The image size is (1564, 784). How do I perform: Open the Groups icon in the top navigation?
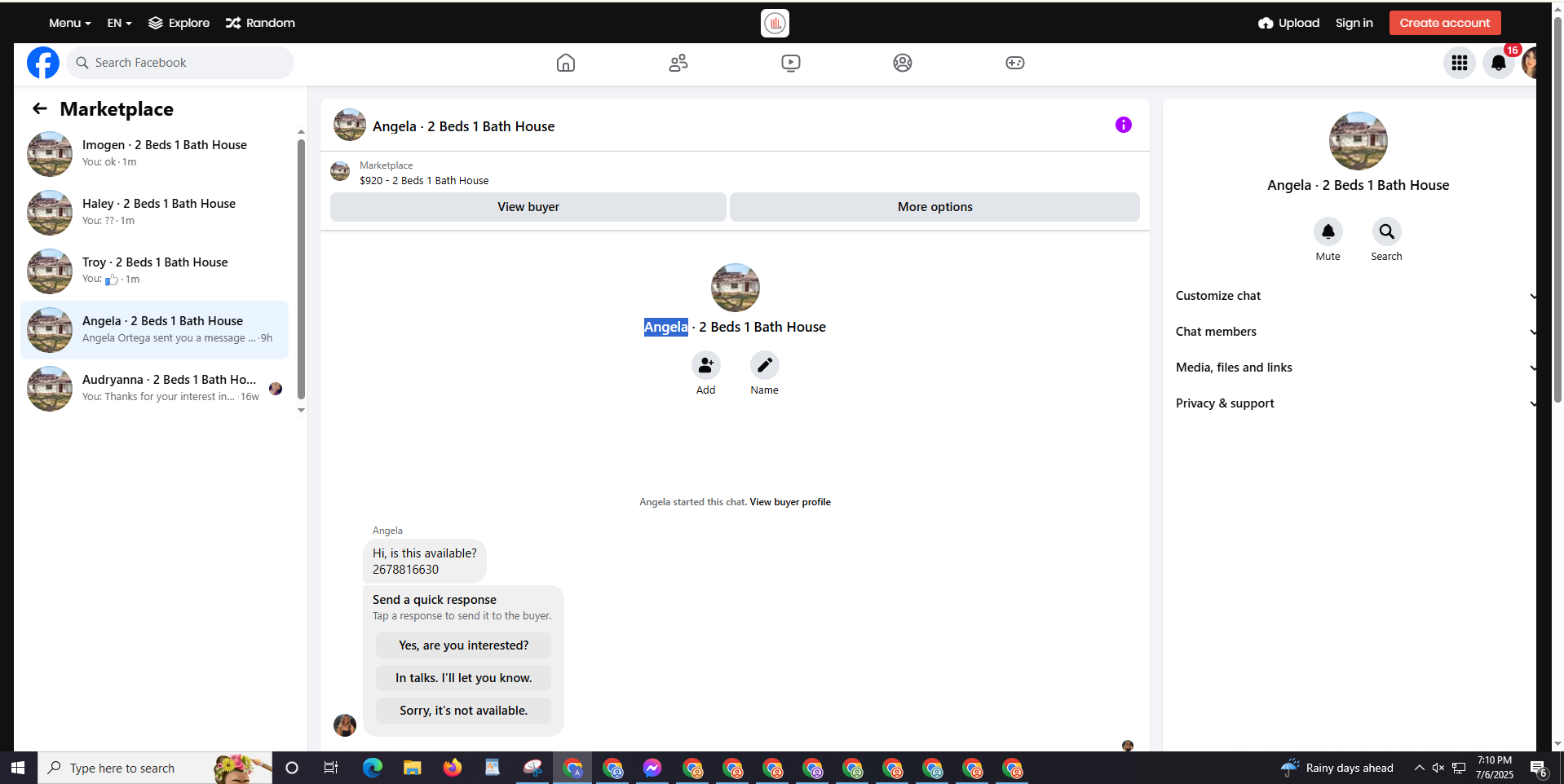[903, 63]
